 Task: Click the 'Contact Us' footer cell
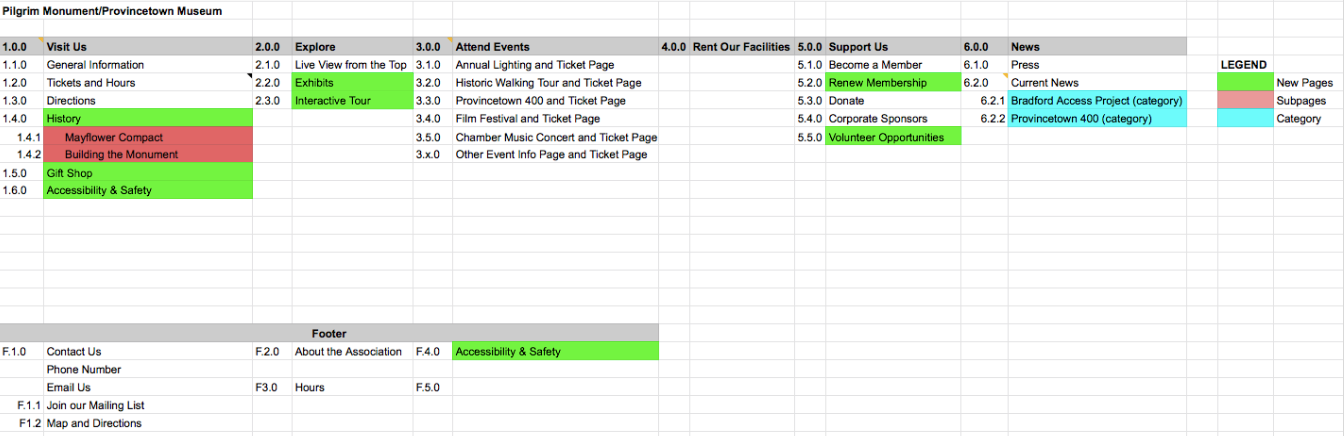point(148,352)
